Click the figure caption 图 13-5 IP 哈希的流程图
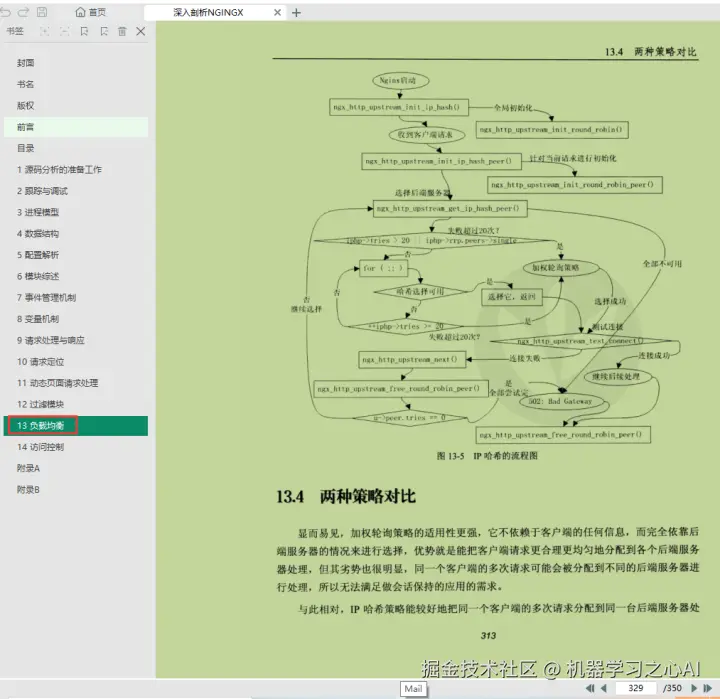The height and width of the screenshot is (699, 720). (487, 456)
